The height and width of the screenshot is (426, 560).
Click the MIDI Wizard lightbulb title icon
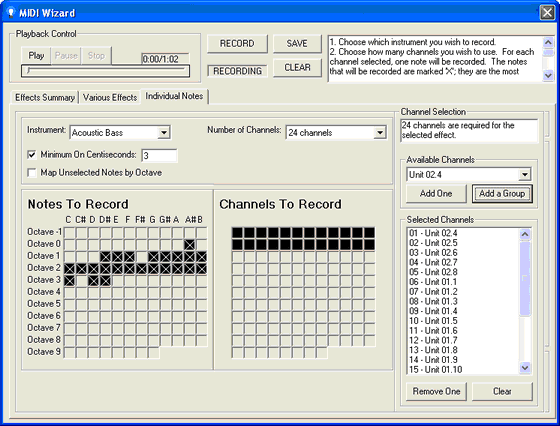11,12
